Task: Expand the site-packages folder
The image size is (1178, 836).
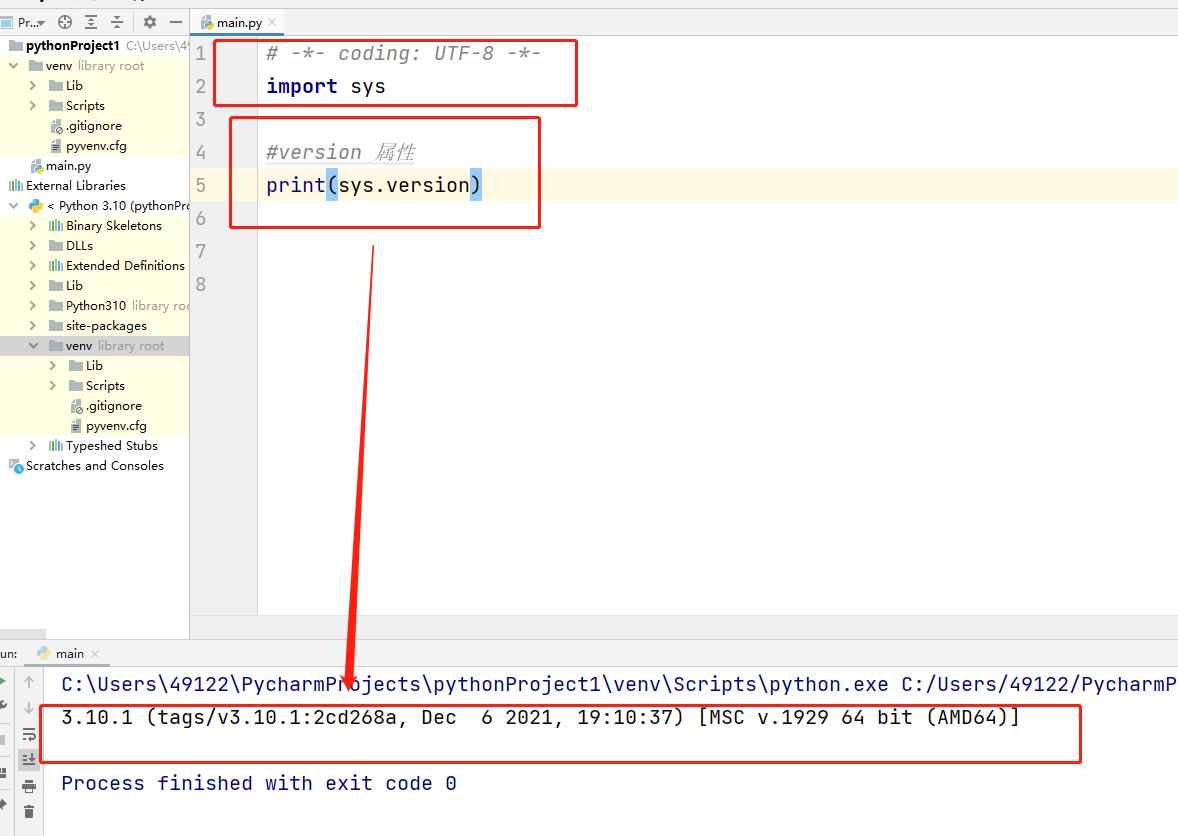Action: point(32,326)
